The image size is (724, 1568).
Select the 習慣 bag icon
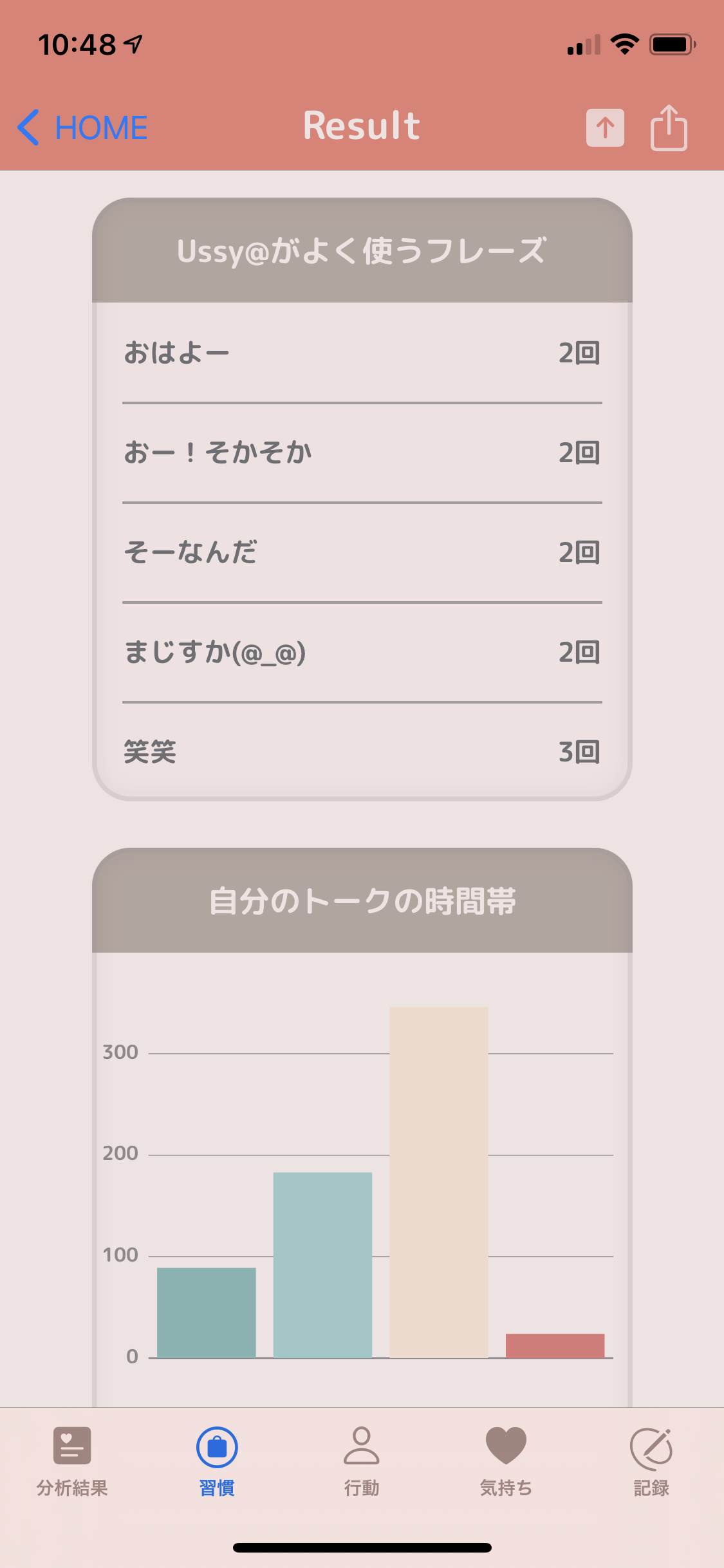(x=217, y=1447)
